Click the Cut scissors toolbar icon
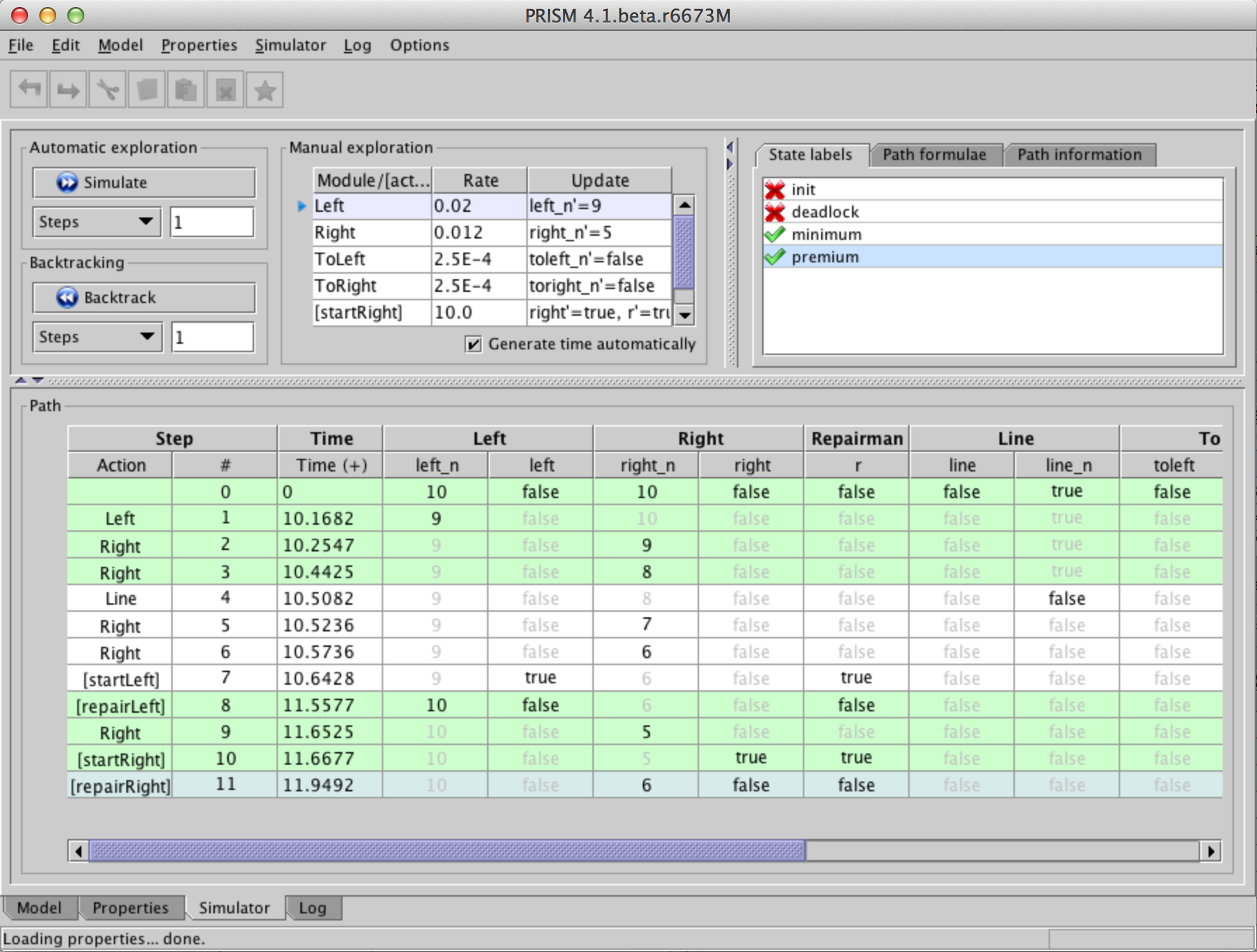This screenshot has height=952, width=1257. [107, 90]
